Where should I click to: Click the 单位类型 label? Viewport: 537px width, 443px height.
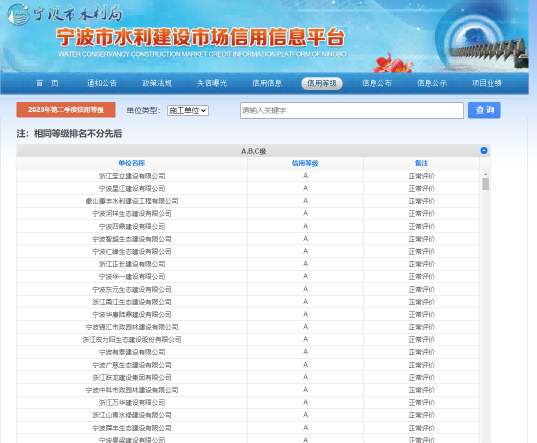[143, 110]
